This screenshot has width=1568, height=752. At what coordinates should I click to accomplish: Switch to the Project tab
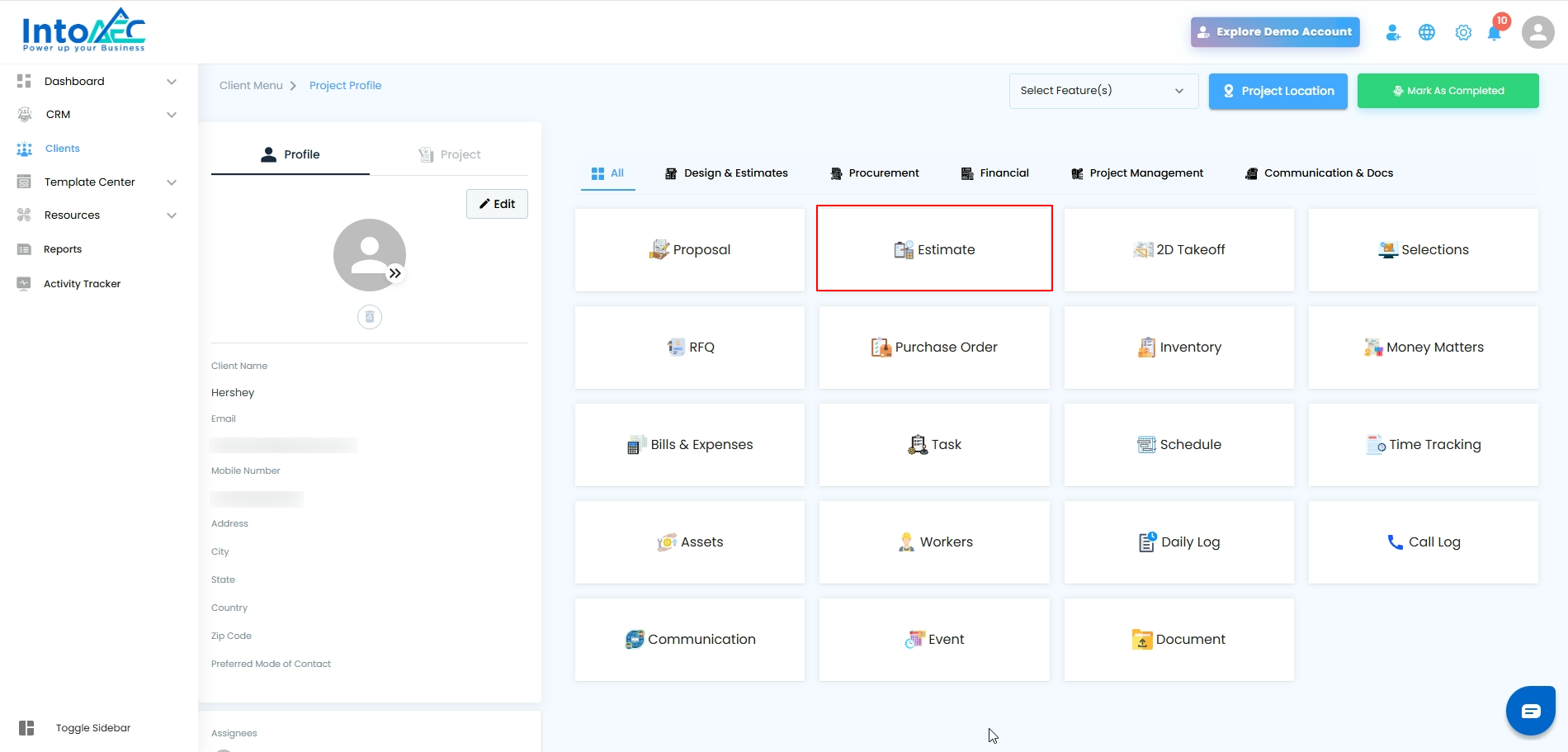(449, 154)
